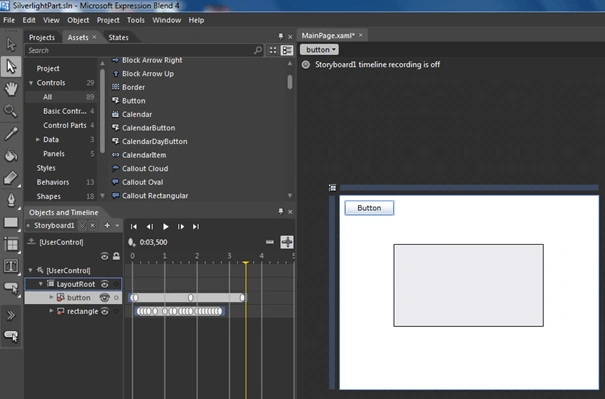Collapse the UserControl tree node
Screen dimensions: 605x399
[x=30, y=270]
